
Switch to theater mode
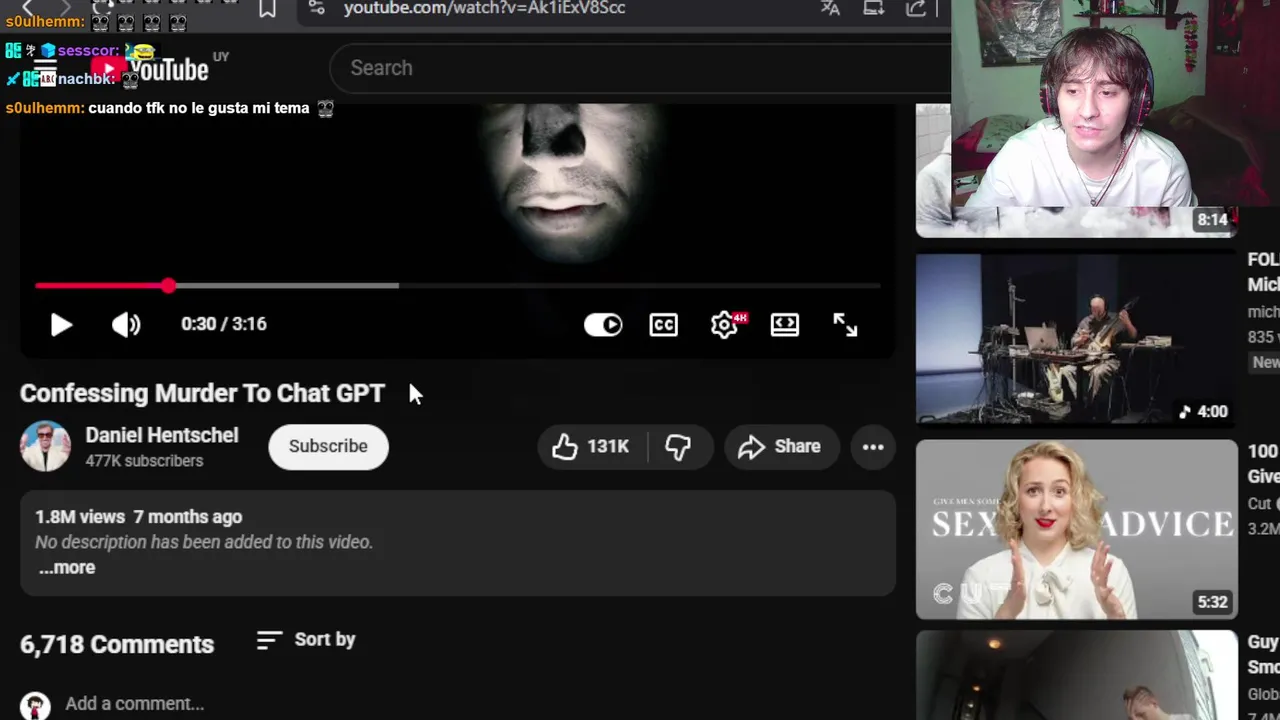click(x=785, y=324)
